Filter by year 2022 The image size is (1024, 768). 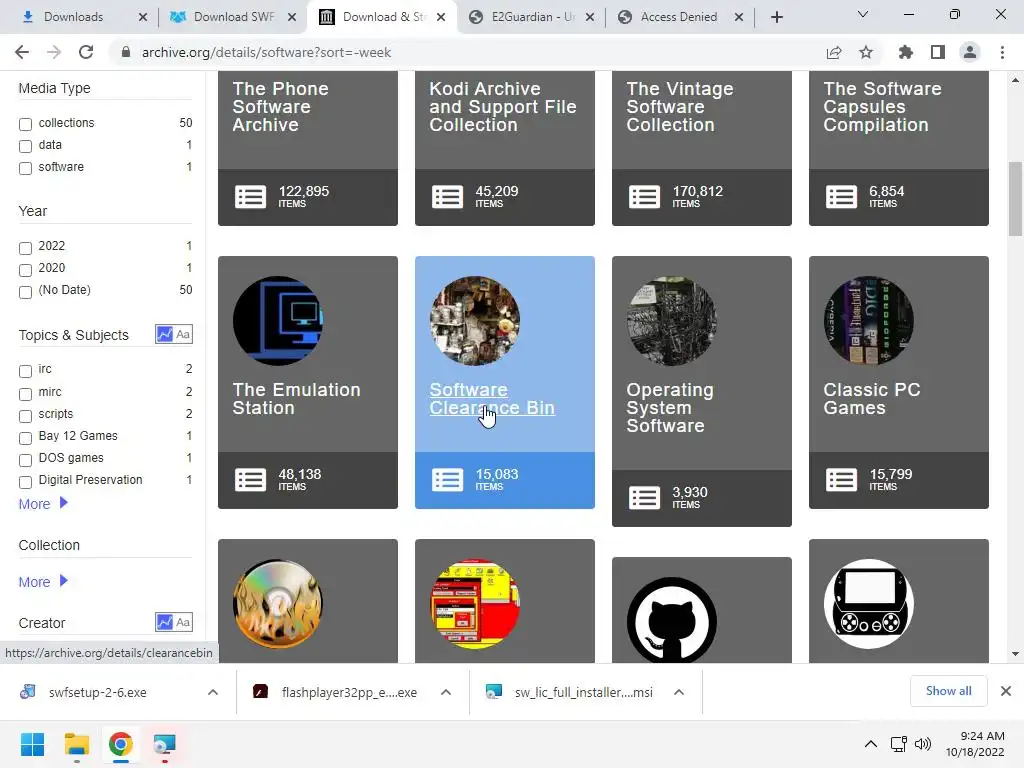(25, 248)
